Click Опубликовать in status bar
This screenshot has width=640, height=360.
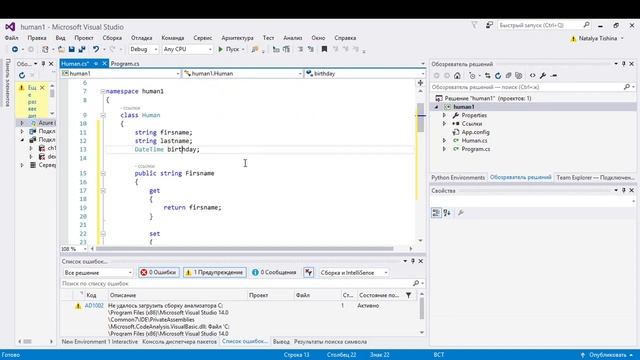(x=608, y=355)
